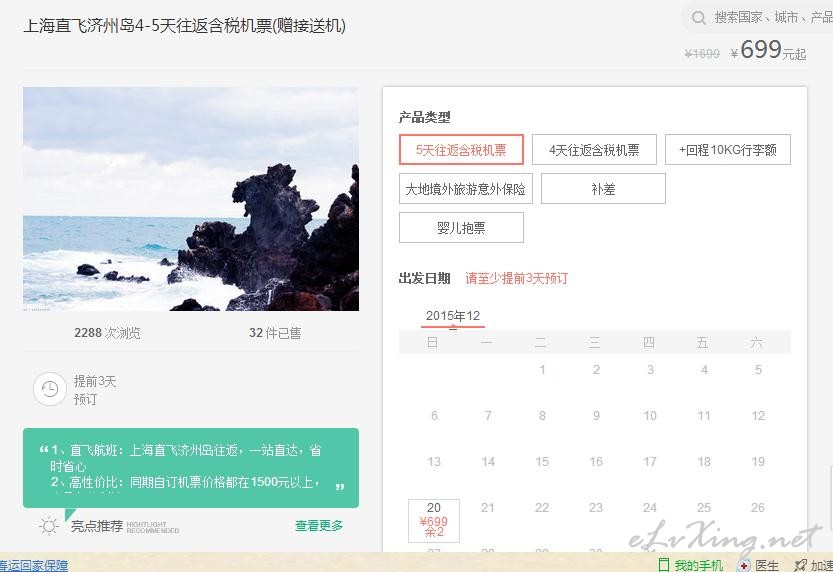Click the 加速 rocket icon in status bar
Image resolution: width=833 pixels, height=572 pixels.
[801, 565]
